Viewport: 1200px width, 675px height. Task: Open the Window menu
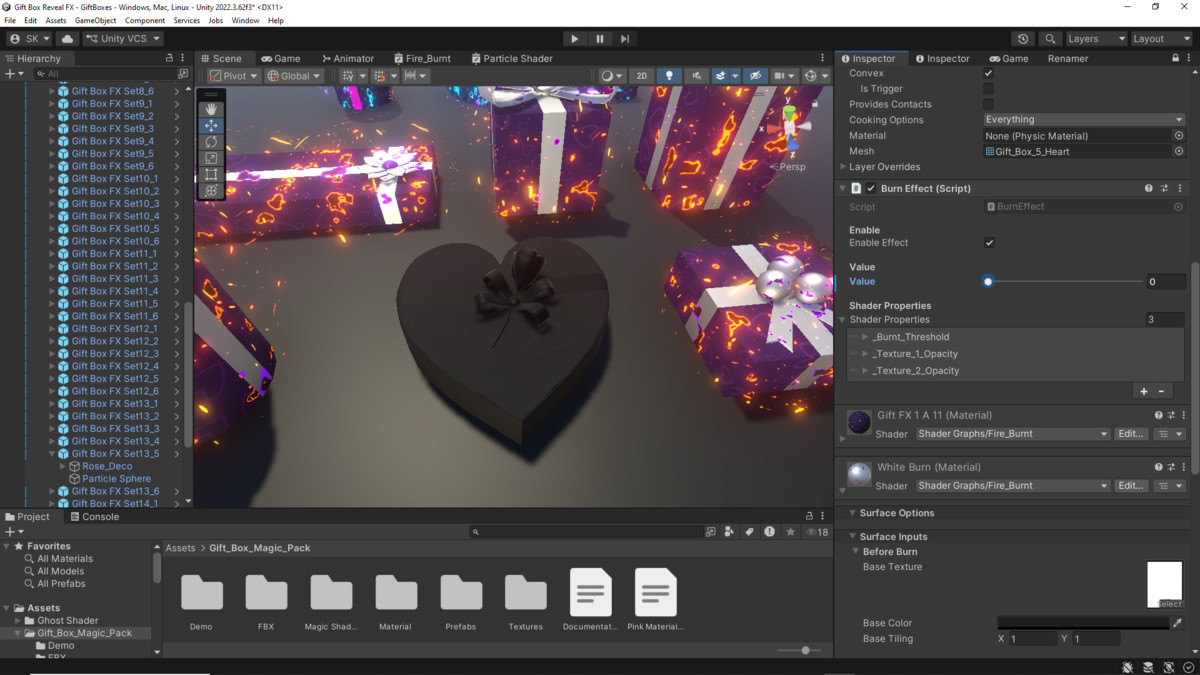click(245, 20)
